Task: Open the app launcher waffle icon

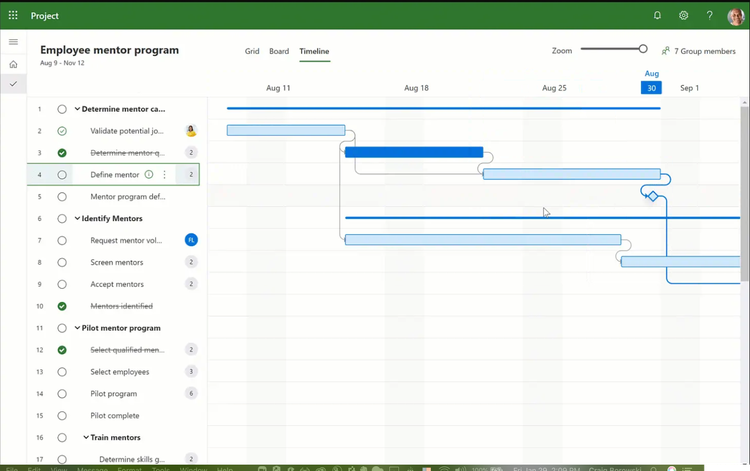Action: (13, 15)
